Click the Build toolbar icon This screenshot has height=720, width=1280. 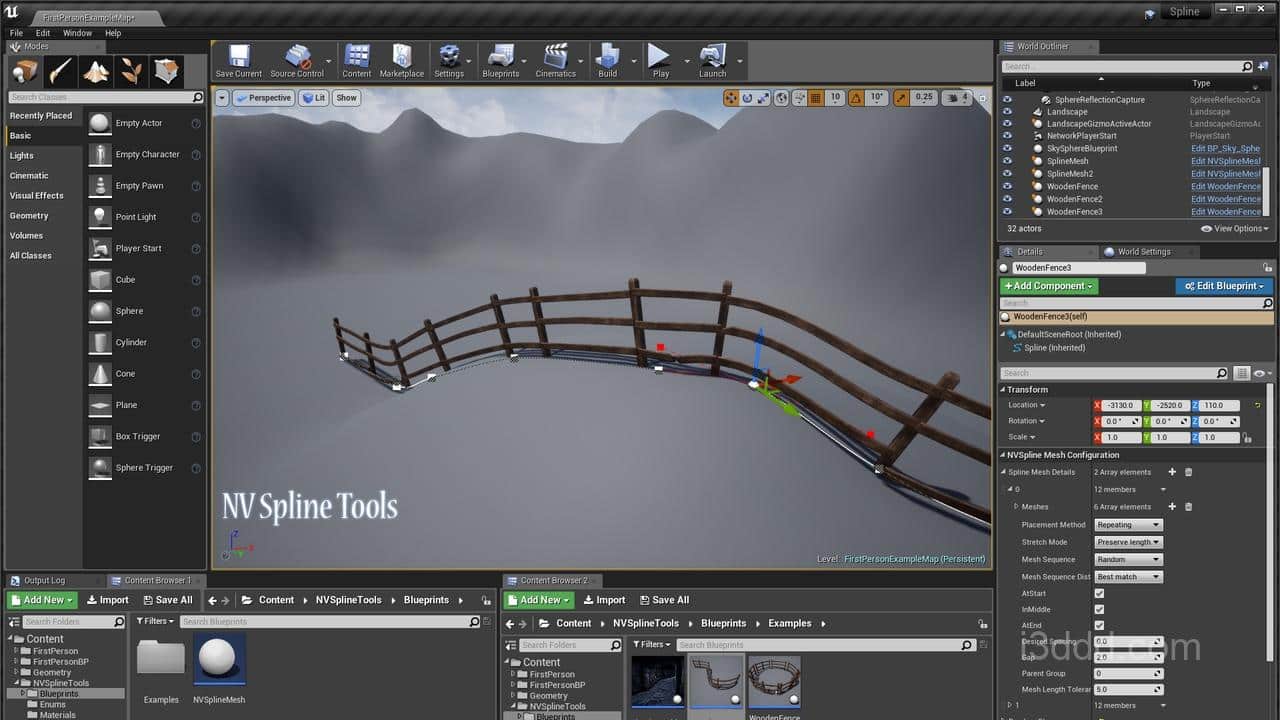tap(607, 60)
